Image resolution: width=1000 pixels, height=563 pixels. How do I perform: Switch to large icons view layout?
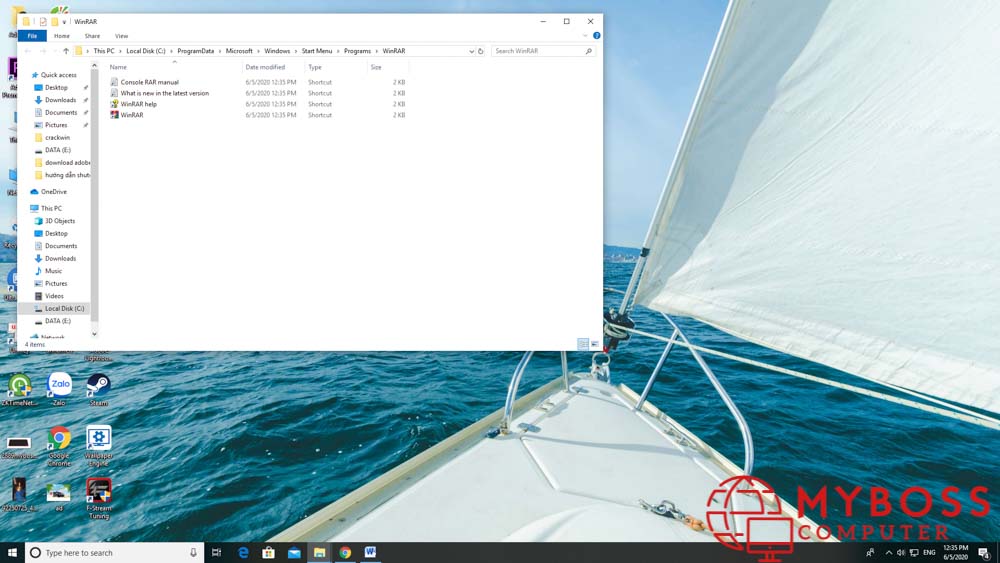594,344
